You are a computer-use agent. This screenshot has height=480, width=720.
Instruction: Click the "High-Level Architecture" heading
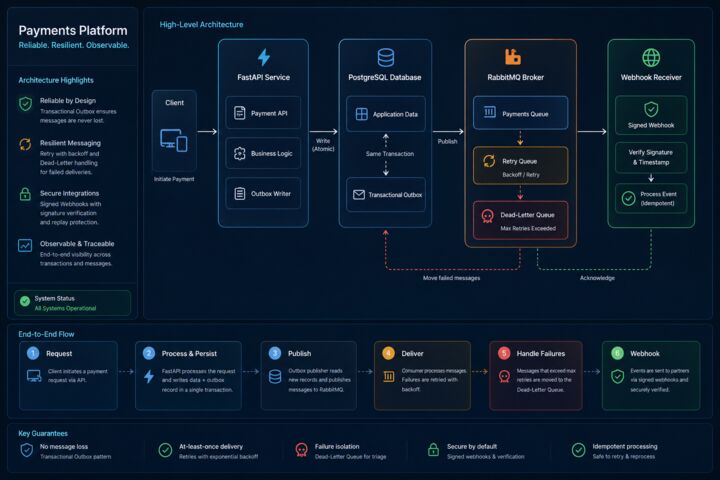[201, 24]
